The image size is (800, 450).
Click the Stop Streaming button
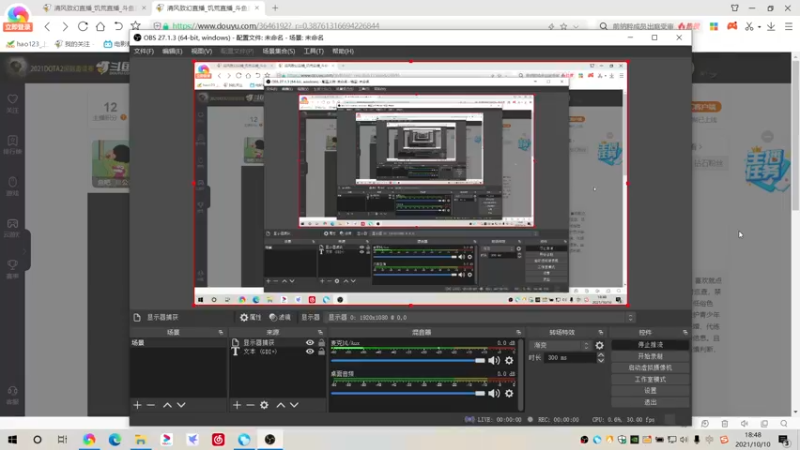coord(650,345)
